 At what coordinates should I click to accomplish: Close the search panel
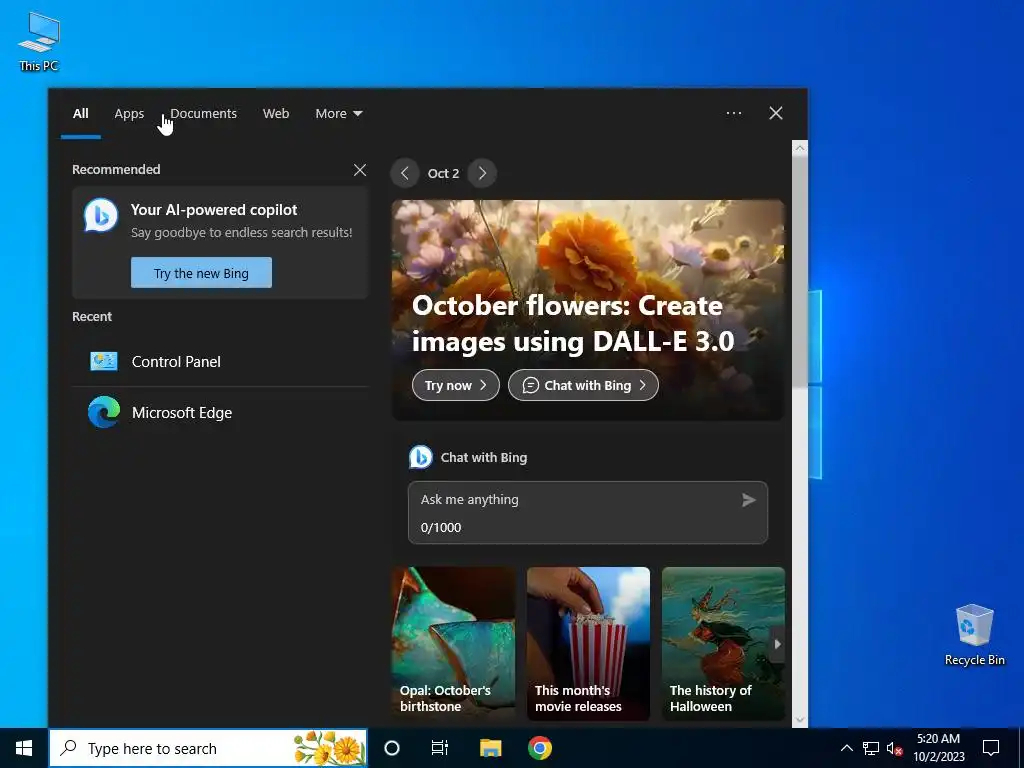pos(775,113)
